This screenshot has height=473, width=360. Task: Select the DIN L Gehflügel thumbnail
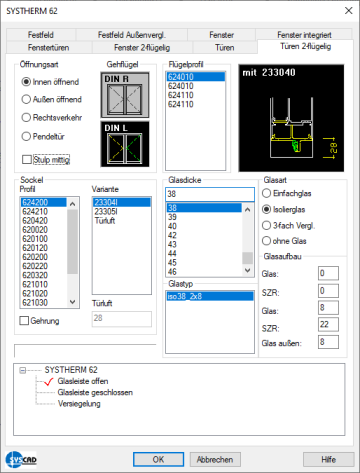pyautogui.click(x=125, y=144)
